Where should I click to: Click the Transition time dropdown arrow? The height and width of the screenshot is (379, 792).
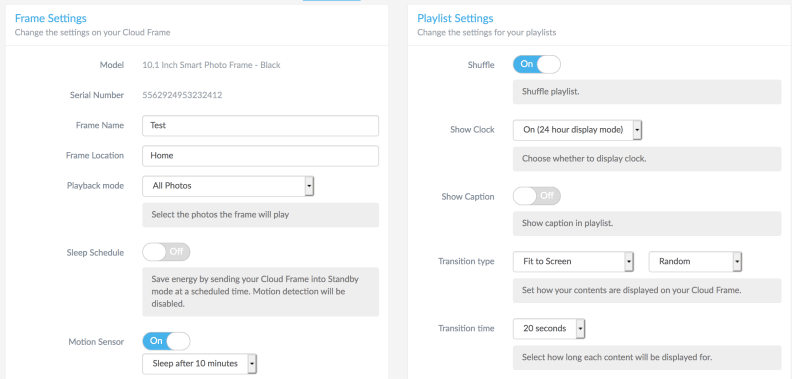[580, 328]
